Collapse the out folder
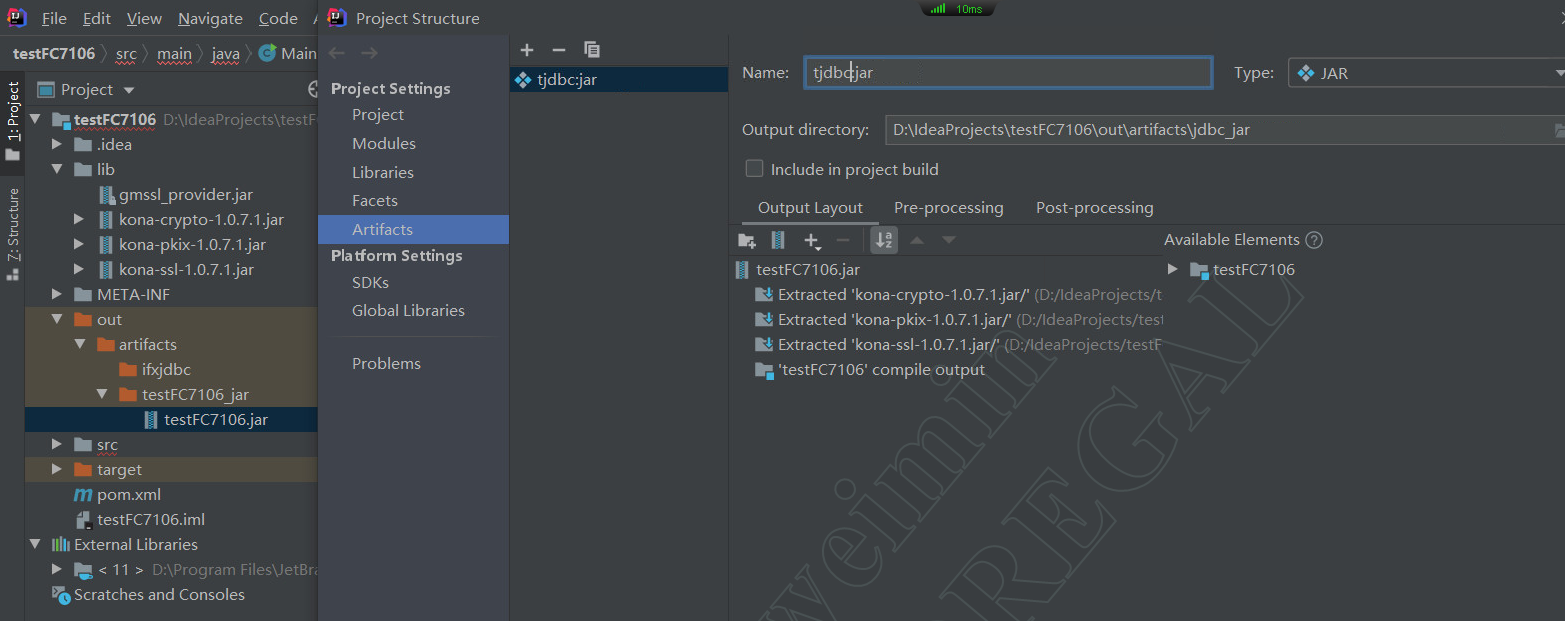 (58, 320)
